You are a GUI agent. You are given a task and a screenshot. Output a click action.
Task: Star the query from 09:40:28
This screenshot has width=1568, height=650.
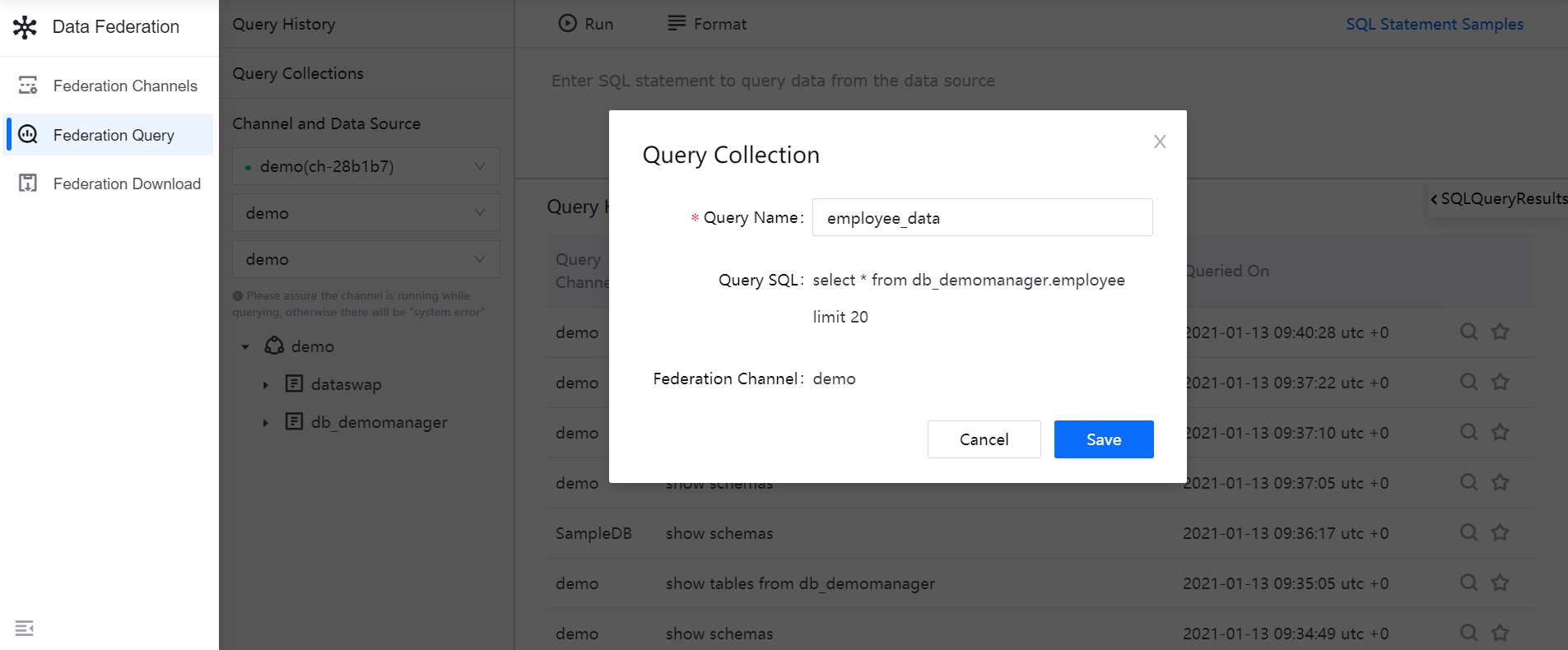[1500, 332]
